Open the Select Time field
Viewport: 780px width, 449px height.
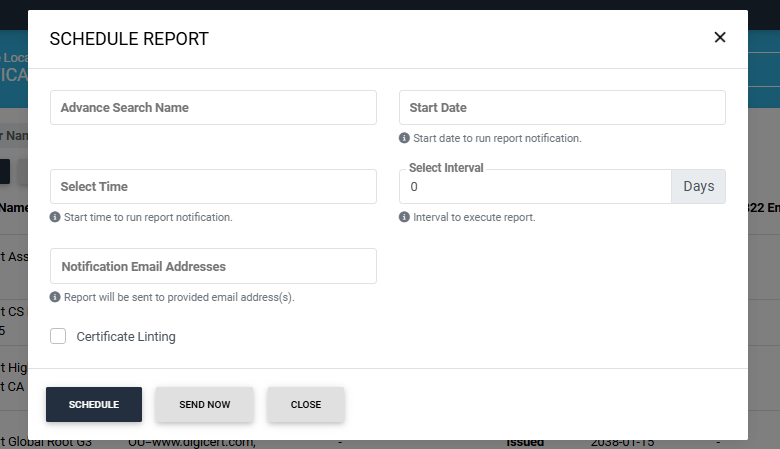click(213, 187)
